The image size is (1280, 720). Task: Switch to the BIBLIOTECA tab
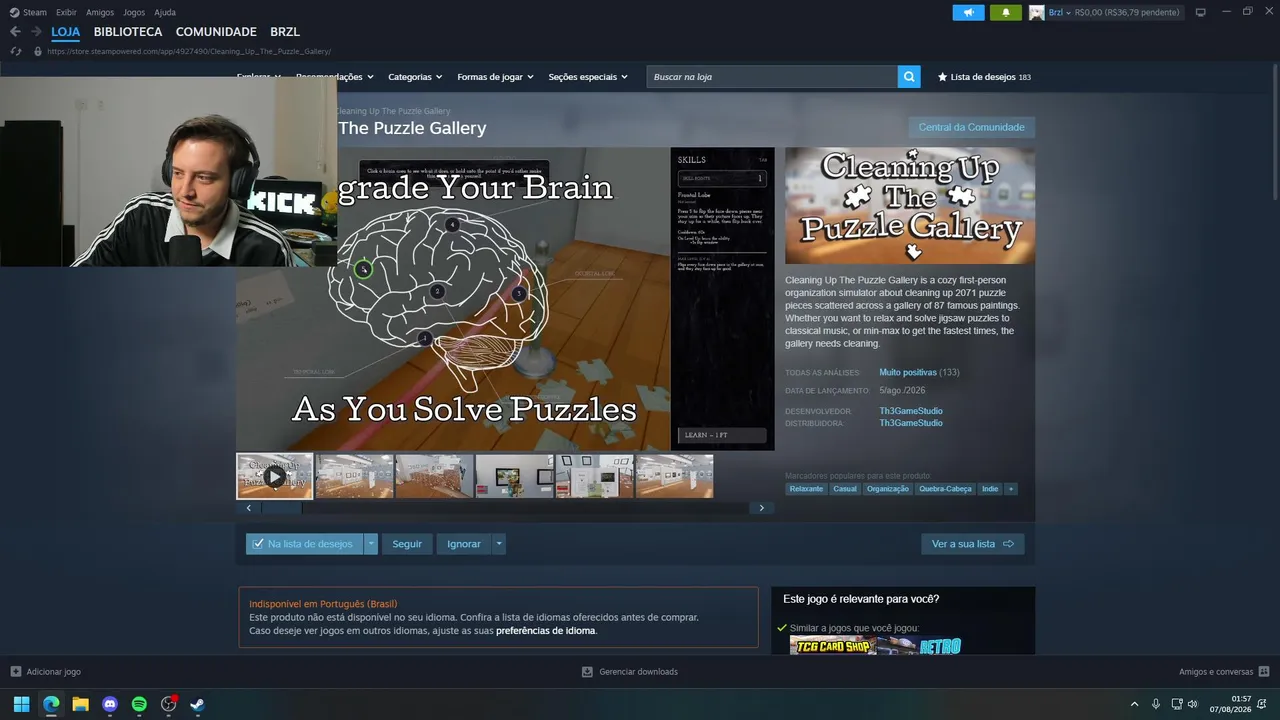128,32
